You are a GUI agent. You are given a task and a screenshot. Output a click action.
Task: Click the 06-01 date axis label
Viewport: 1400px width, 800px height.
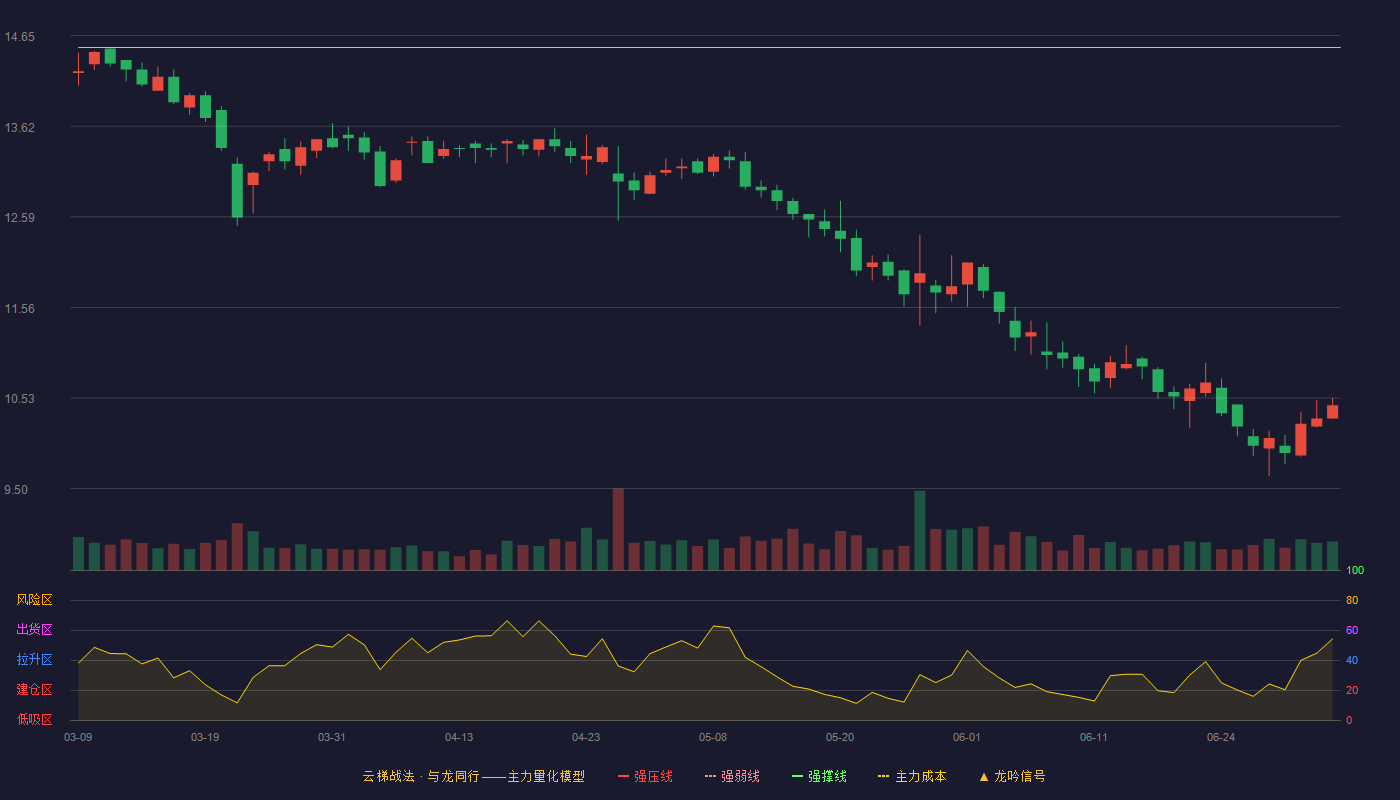click(967, 737)
